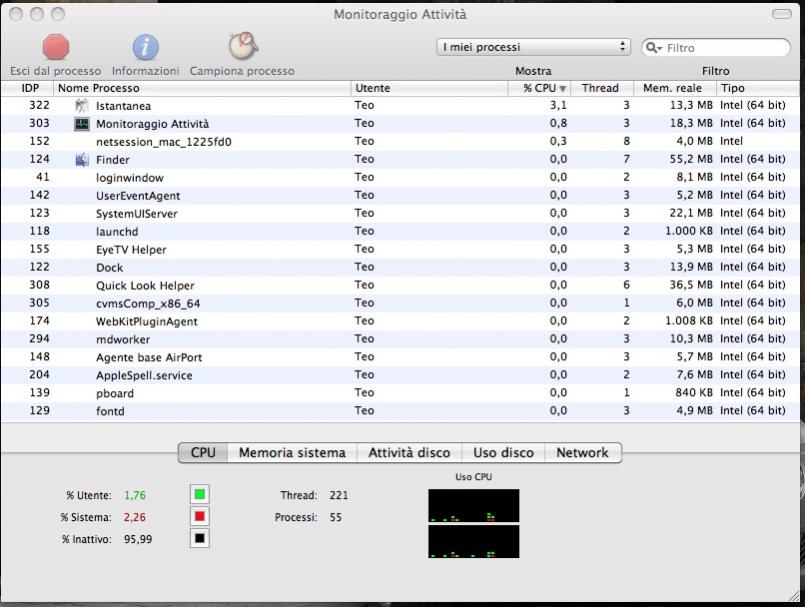Click the window resize grip corner
Screen dimensions: 805x607
(x=794, y=595)
